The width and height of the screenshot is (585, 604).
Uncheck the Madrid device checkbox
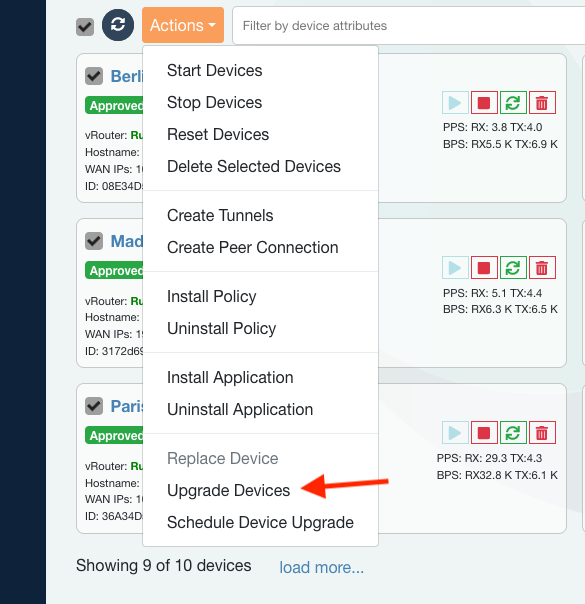[x=94, y=241]
